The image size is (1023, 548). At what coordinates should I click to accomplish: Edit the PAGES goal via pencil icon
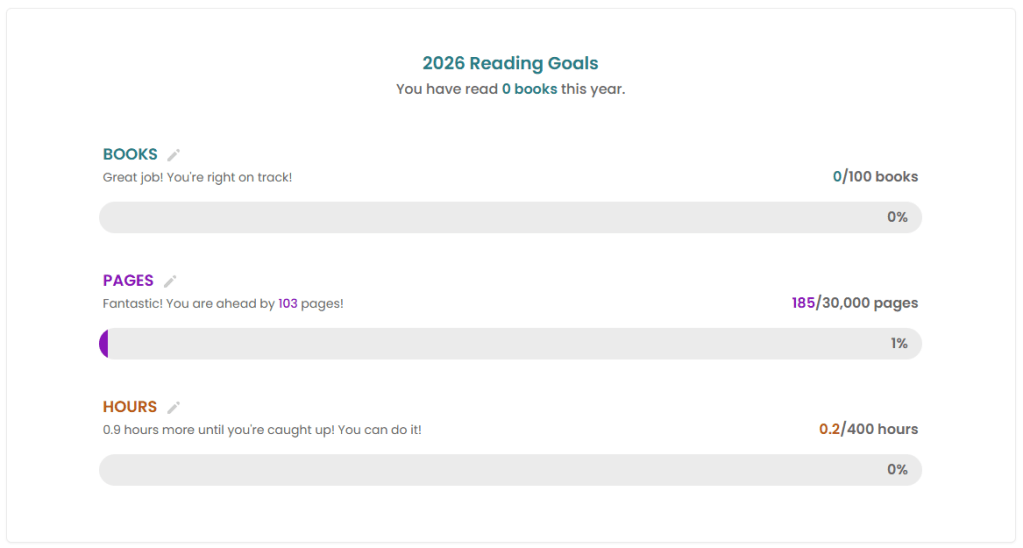click(170, 281)
